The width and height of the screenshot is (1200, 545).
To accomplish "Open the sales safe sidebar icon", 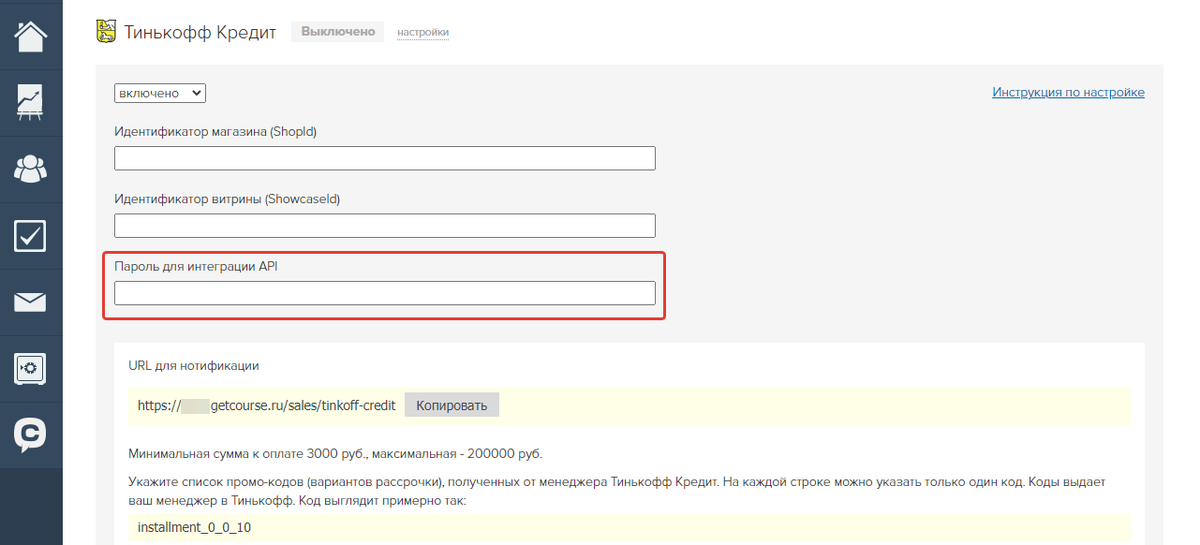I will click(31, 369).
